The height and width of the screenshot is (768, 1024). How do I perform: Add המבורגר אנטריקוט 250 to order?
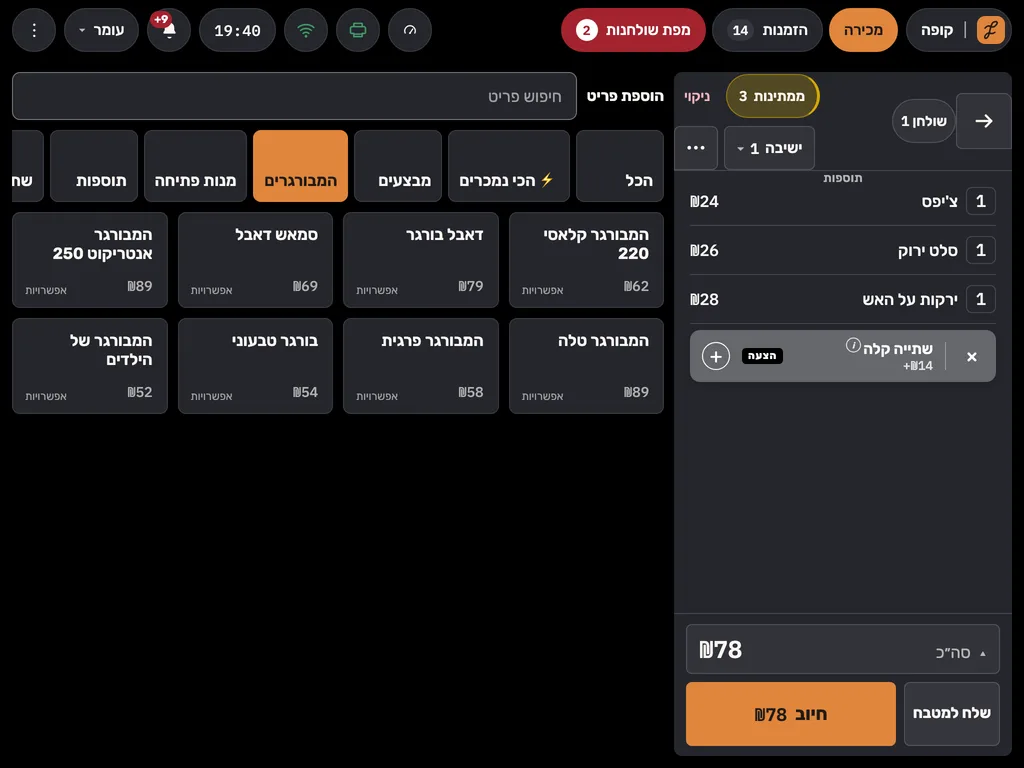click(x=90, y=260)
